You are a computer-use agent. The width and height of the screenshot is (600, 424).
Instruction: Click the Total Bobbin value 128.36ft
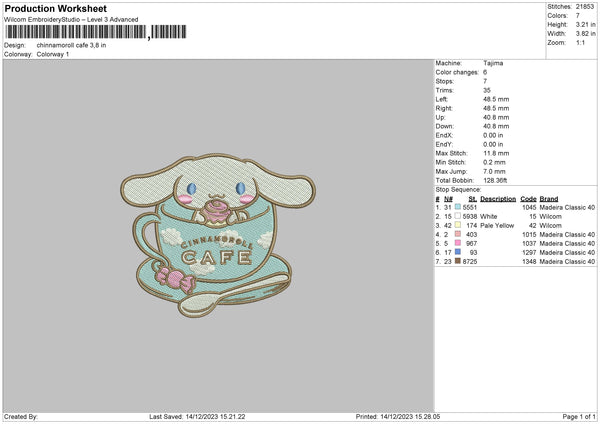(495, 180)
